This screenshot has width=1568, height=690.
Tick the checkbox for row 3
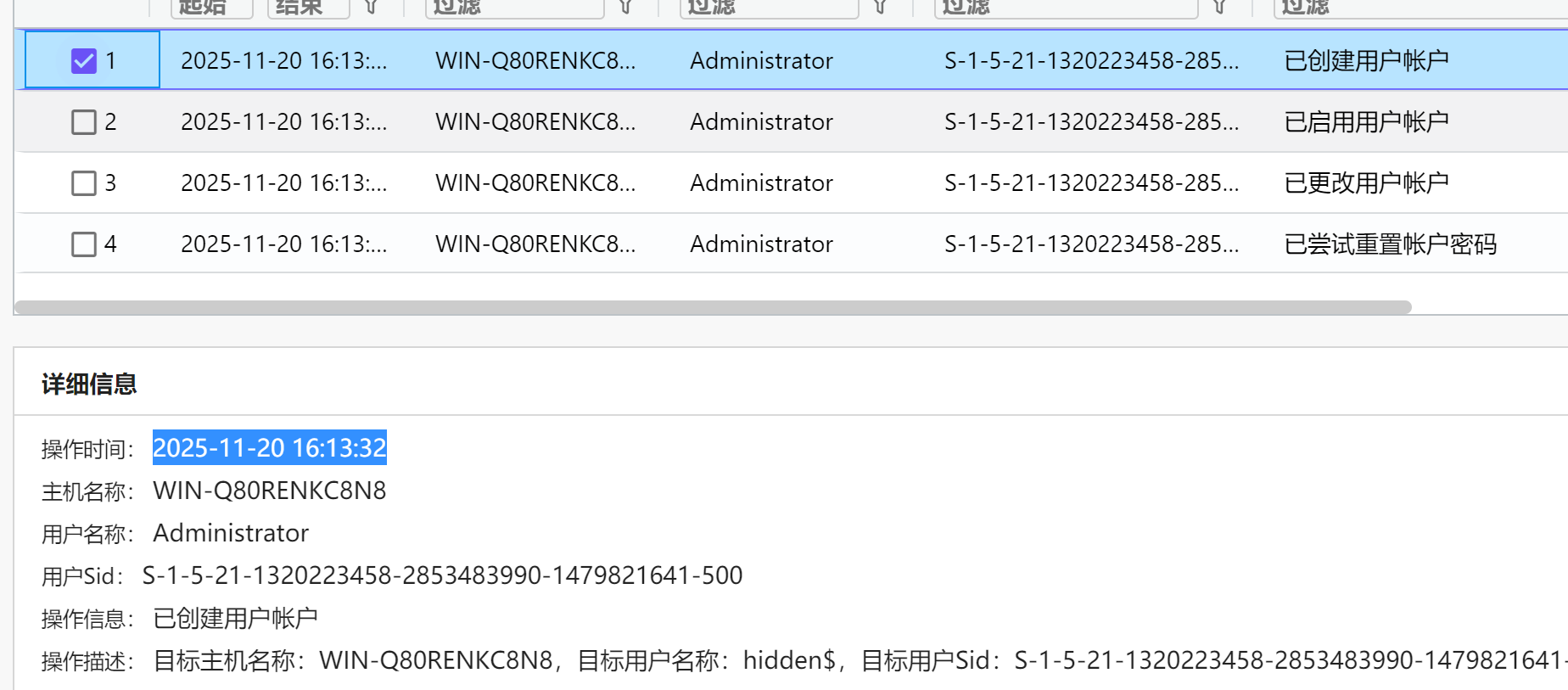(x=84, y=183)
